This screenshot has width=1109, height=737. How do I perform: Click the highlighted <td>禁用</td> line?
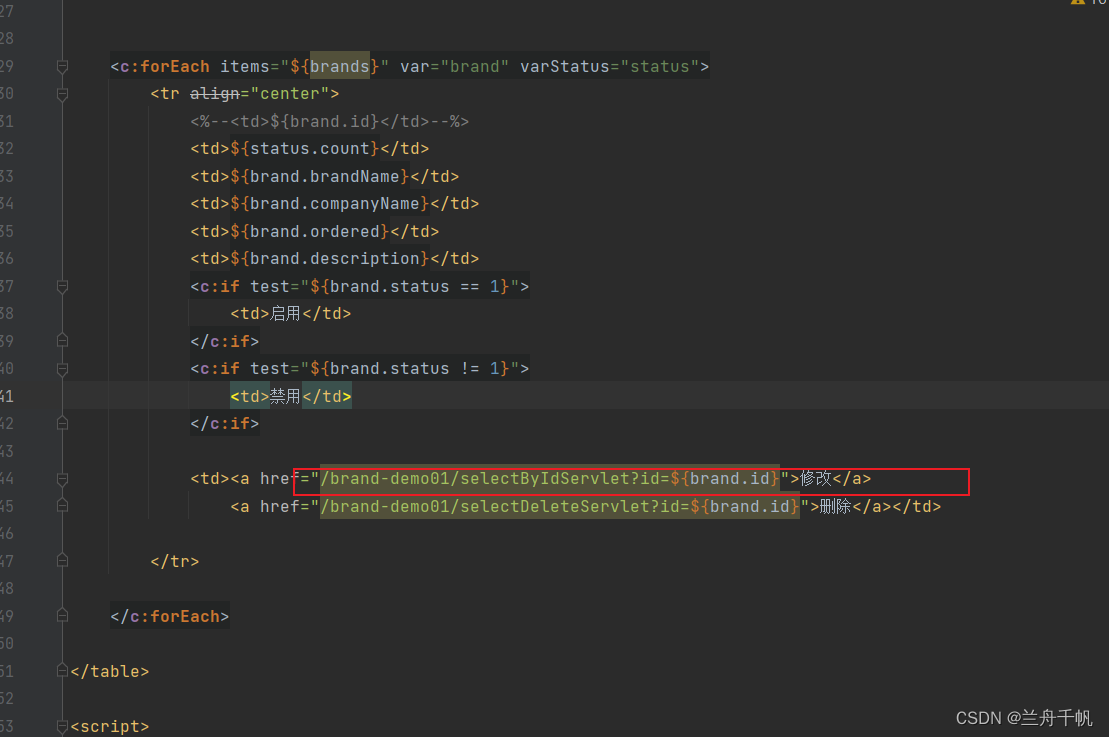point(291,396)
